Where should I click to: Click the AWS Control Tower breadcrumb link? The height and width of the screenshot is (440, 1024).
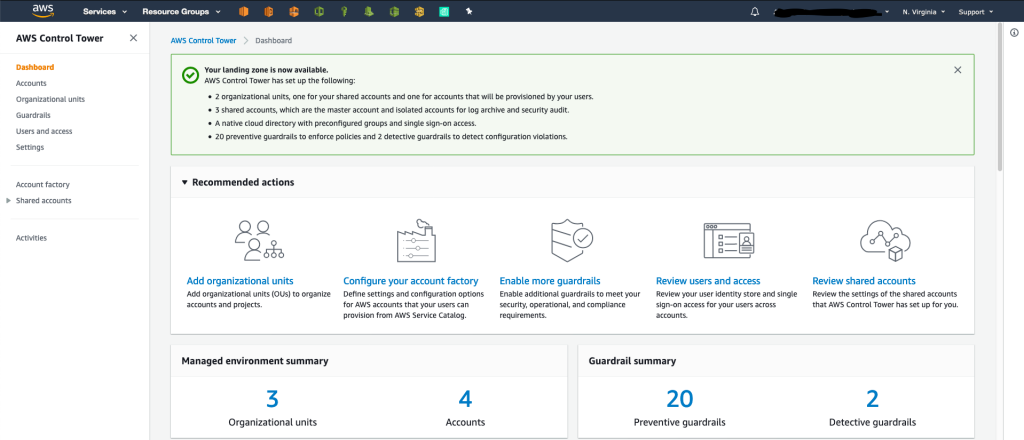tap(204, 40)
